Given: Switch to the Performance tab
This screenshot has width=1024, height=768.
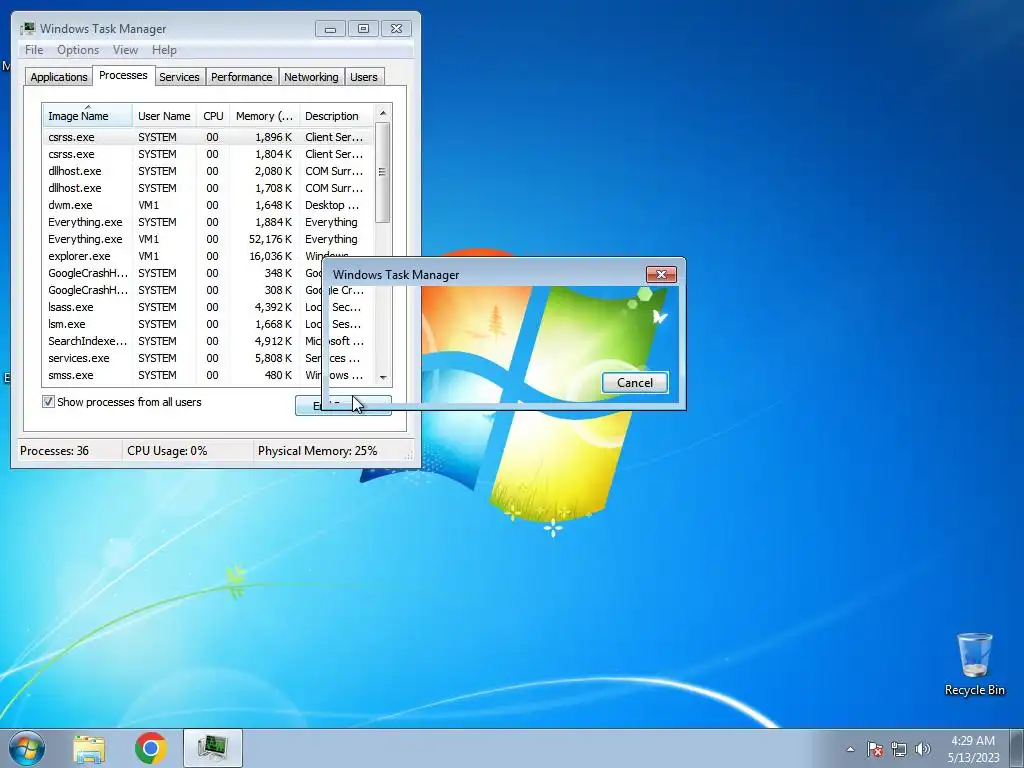Looking at the screenshot, I should tap(242, 77).
